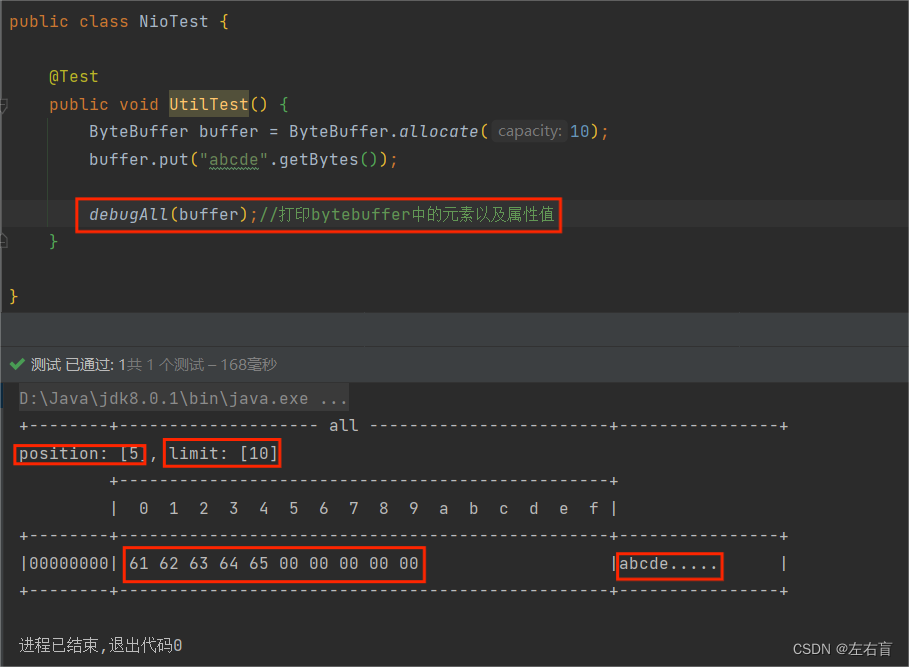Click the 'all' header in console output
Image resolution: width=909 pixels, height=667 pixels.
pyautogui.click(x=344, y=426)
